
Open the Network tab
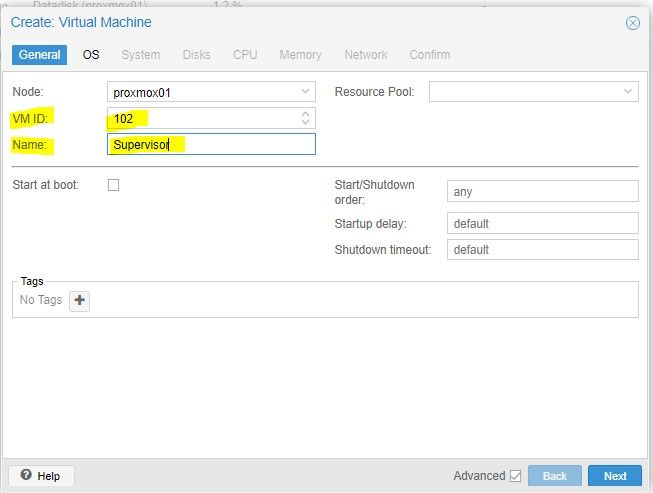pos(366,55)
